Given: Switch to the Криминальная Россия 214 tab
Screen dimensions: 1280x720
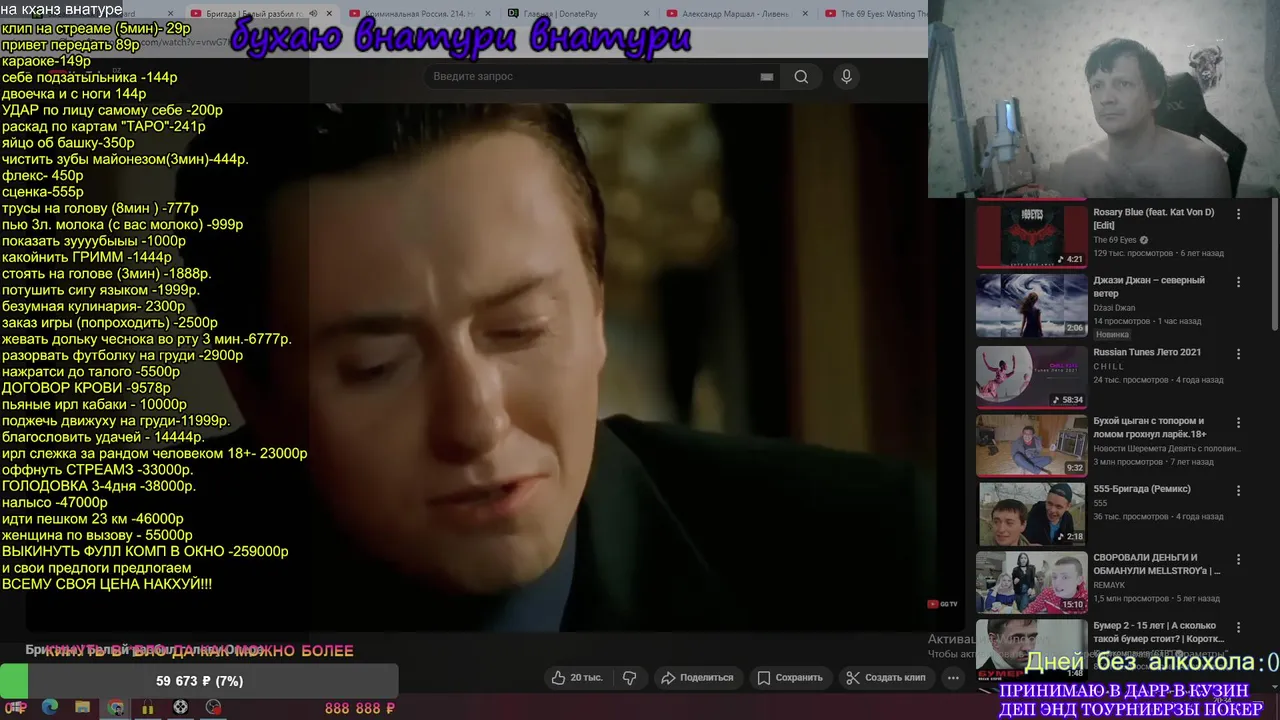Looking at the screenshot, I should [420, 14].
